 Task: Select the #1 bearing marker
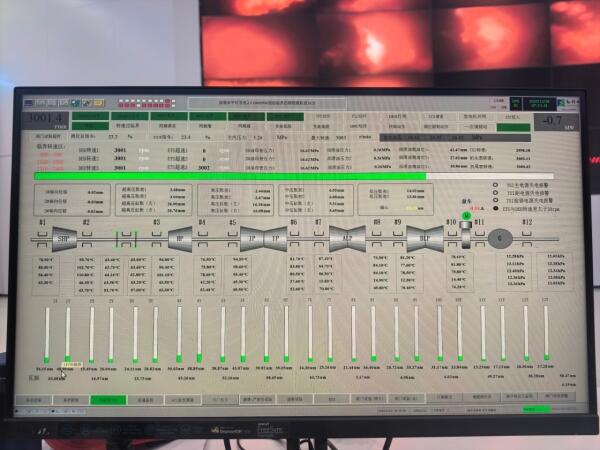[42, 222]
